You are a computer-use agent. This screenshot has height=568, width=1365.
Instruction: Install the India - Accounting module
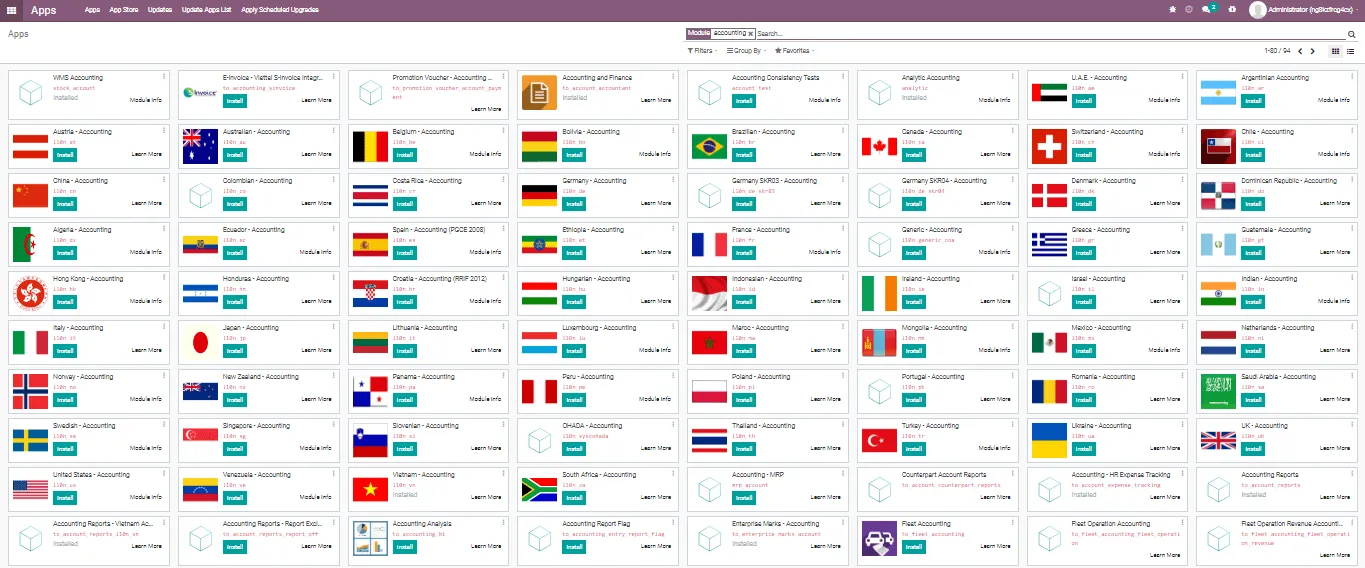[x=1253, y=301]
